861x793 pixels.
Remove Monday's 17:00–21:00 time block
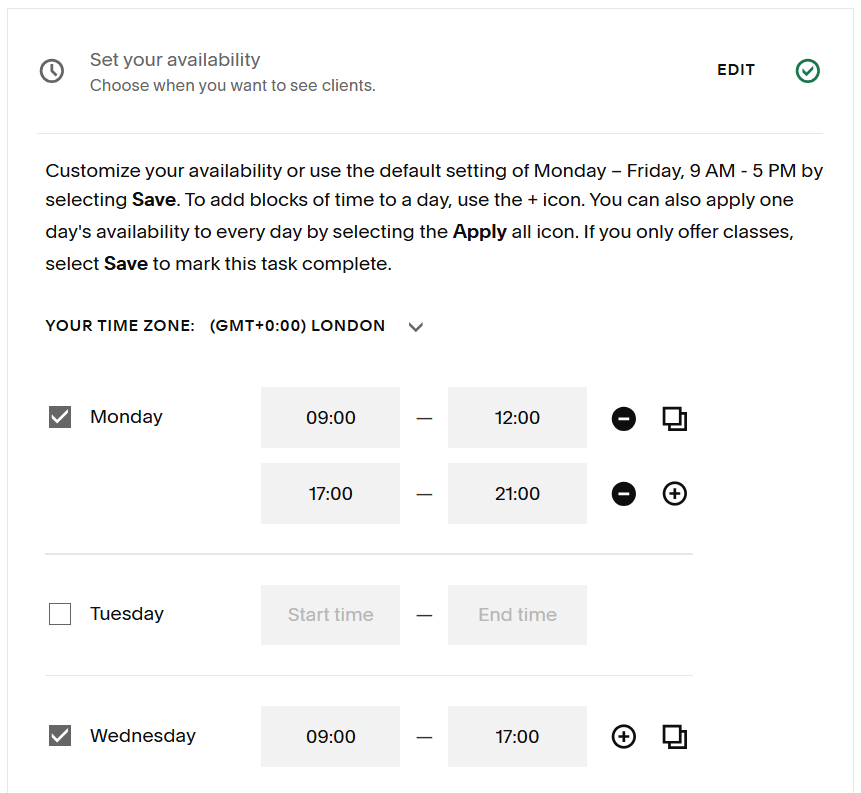tap(624, 493)
